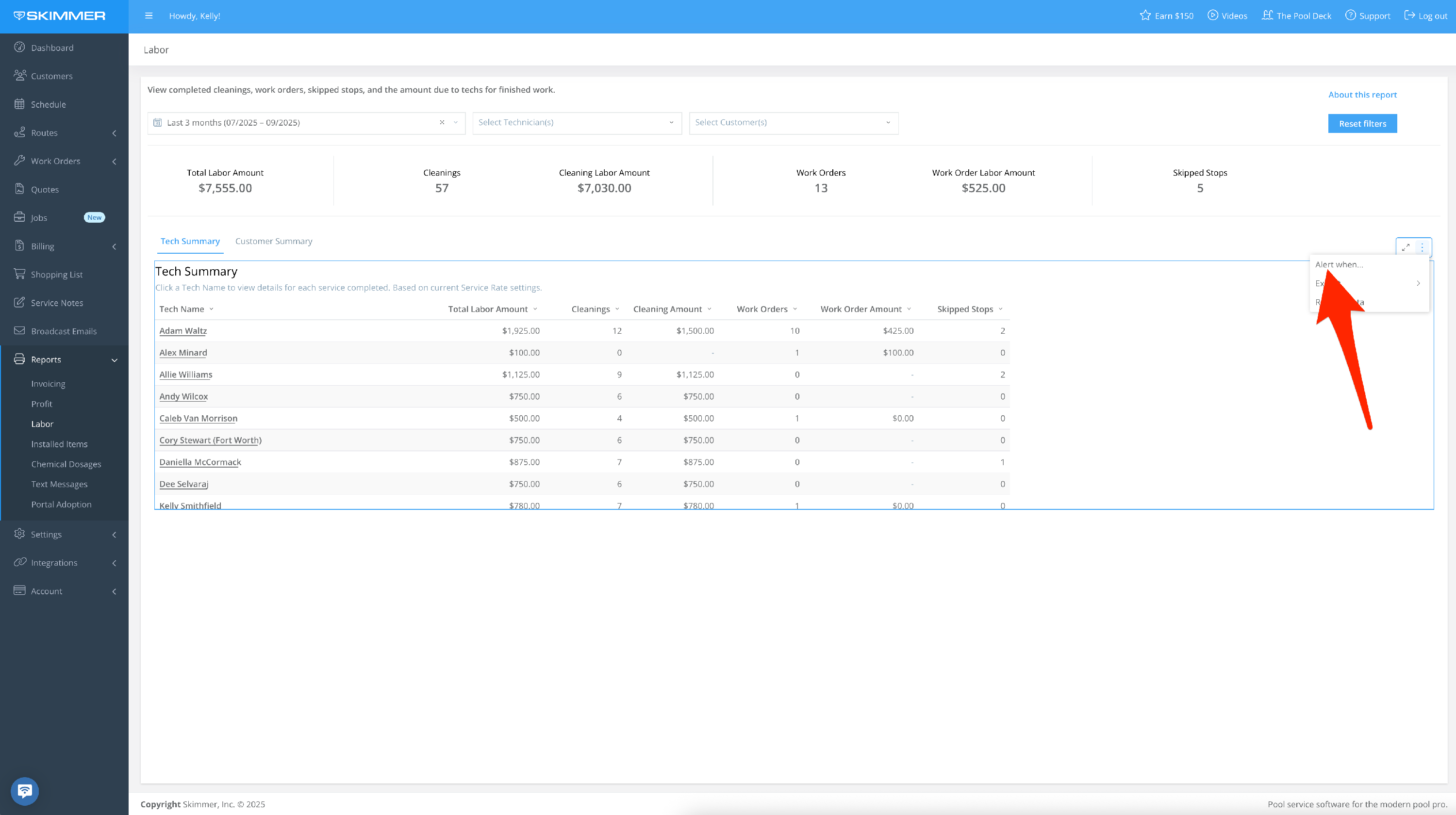Image resolution: width=1456 pixels, height=815 pixels.
Task: Click the hamburger menu icon in header
Action: point(149,16)
